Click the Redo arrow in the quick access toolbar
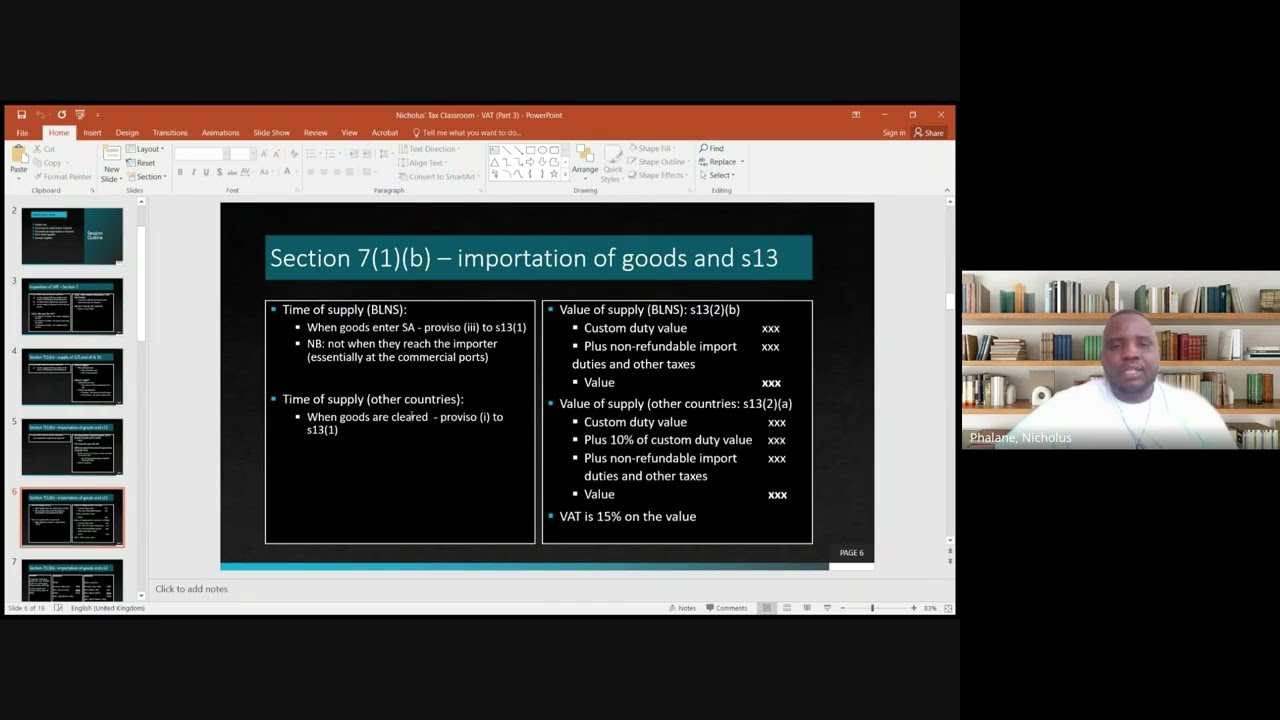 pyautogui.click(x=61, y=115)
